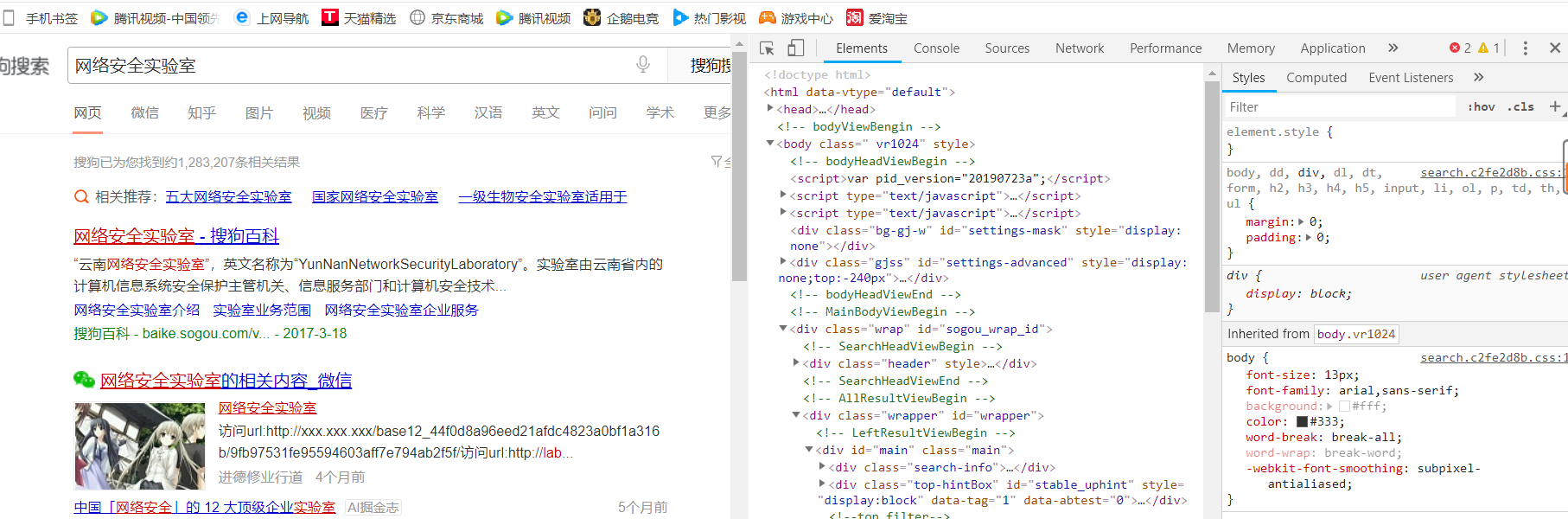This screenshot has height=519, width=1568.
Task: Select the 图片 search category tab
Action: point(258,113)
